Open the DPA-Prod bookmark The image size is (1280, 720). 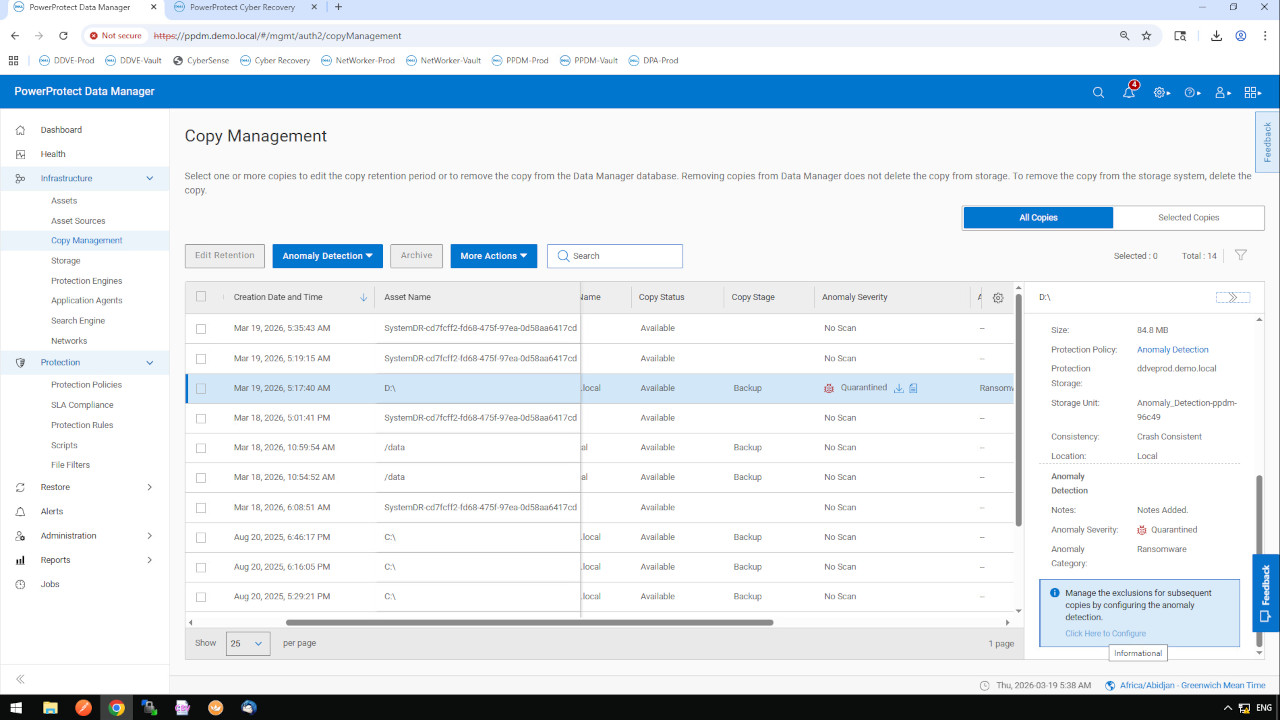[x=653, y=60]
